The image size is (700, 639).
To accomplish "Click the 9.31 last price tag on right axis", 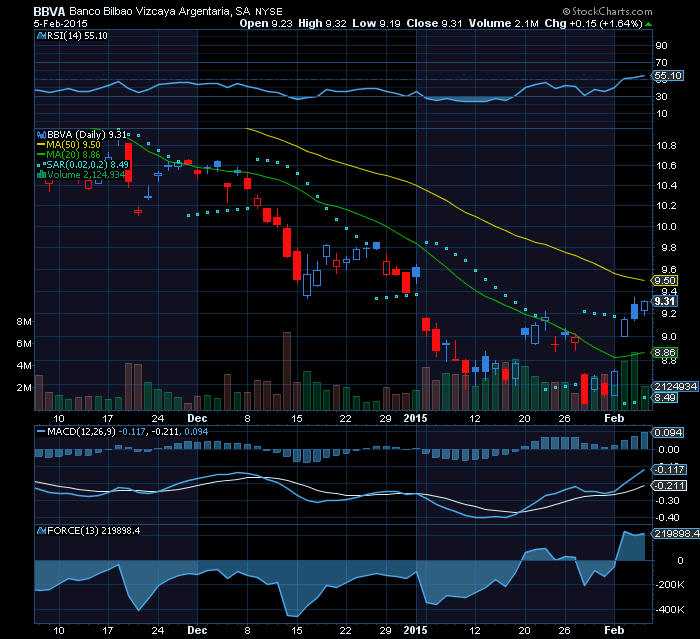I will click(665, 301).
